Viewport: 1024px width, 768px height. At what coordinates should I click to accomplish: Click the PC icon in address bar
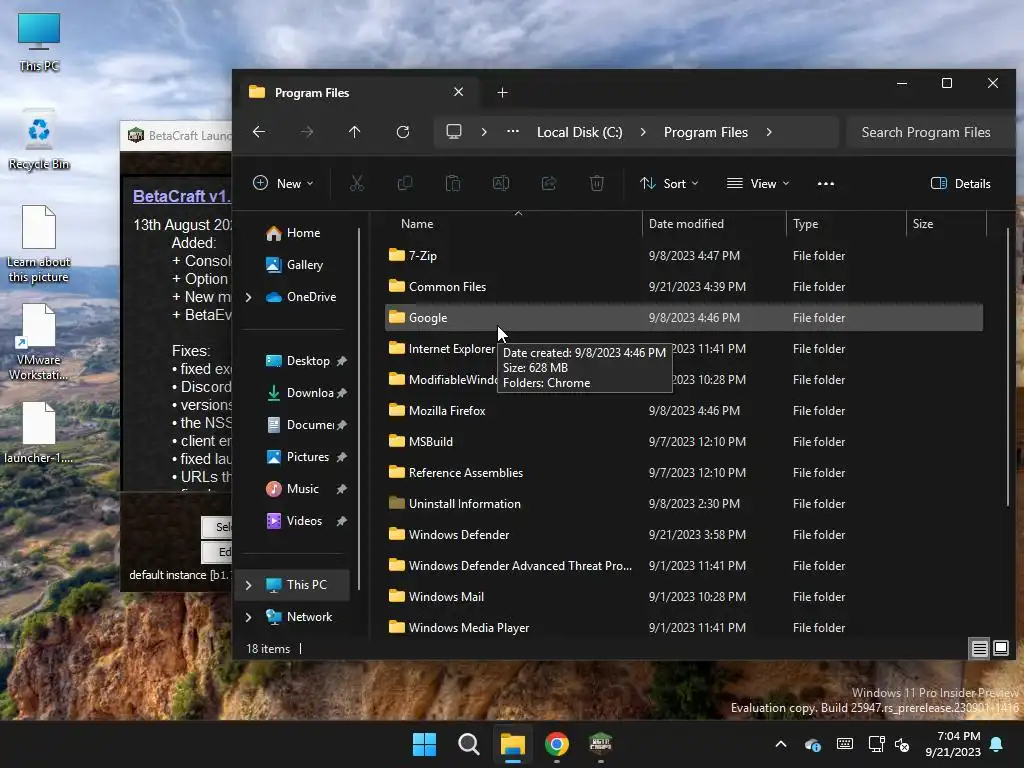coord(454,132)
